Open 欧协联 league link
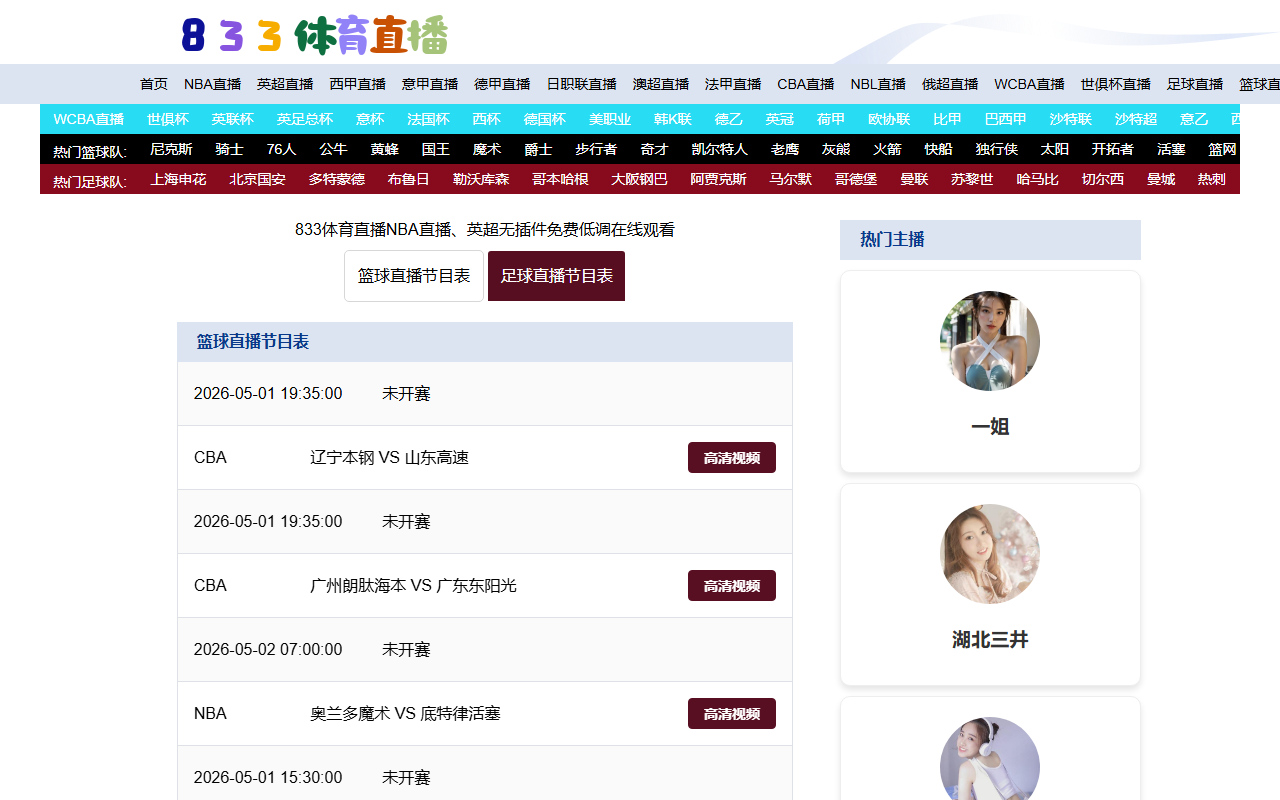 (x=889, y=119)
